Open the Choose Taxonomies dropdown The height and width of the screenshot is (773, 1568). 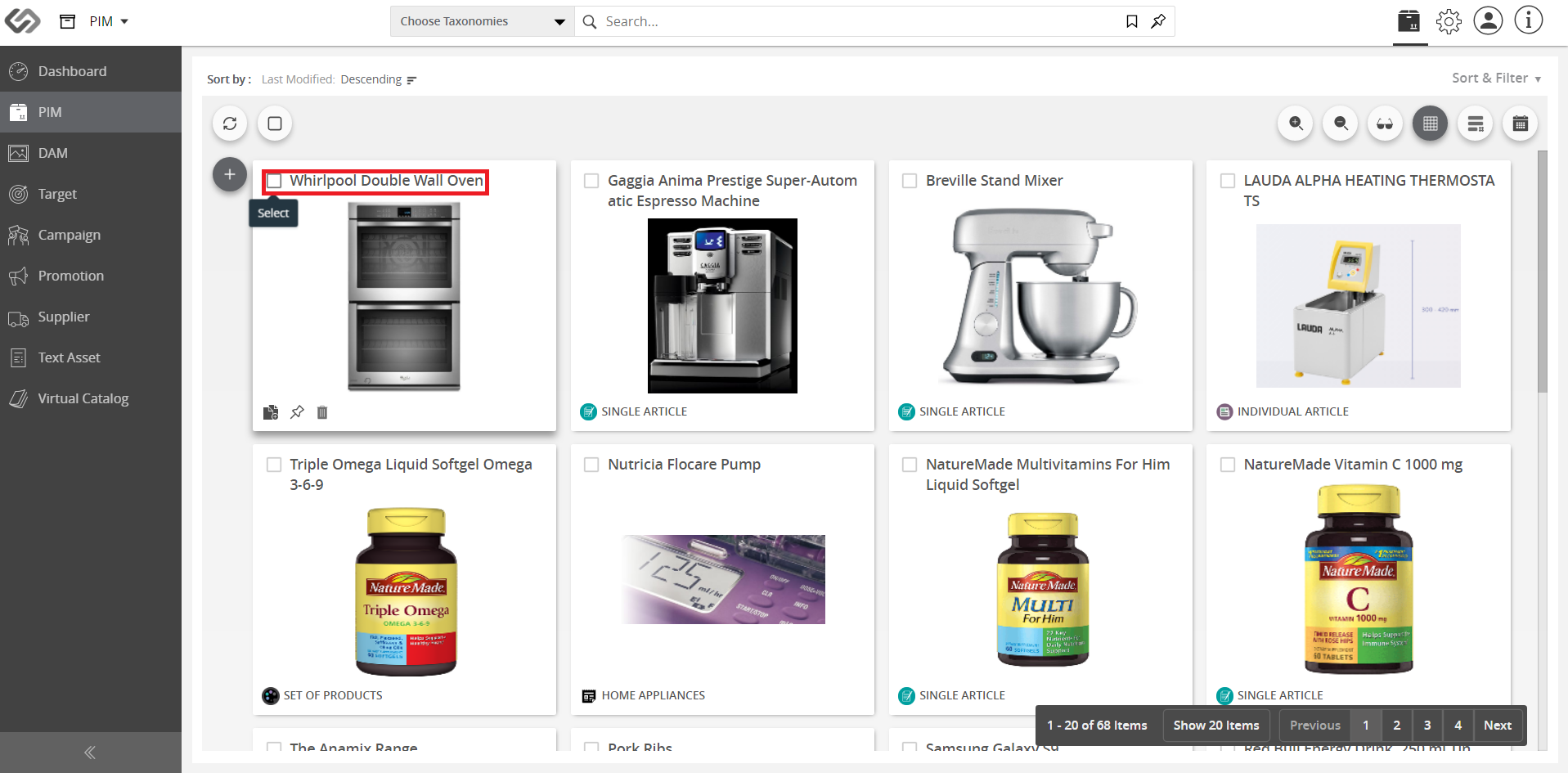483,21
